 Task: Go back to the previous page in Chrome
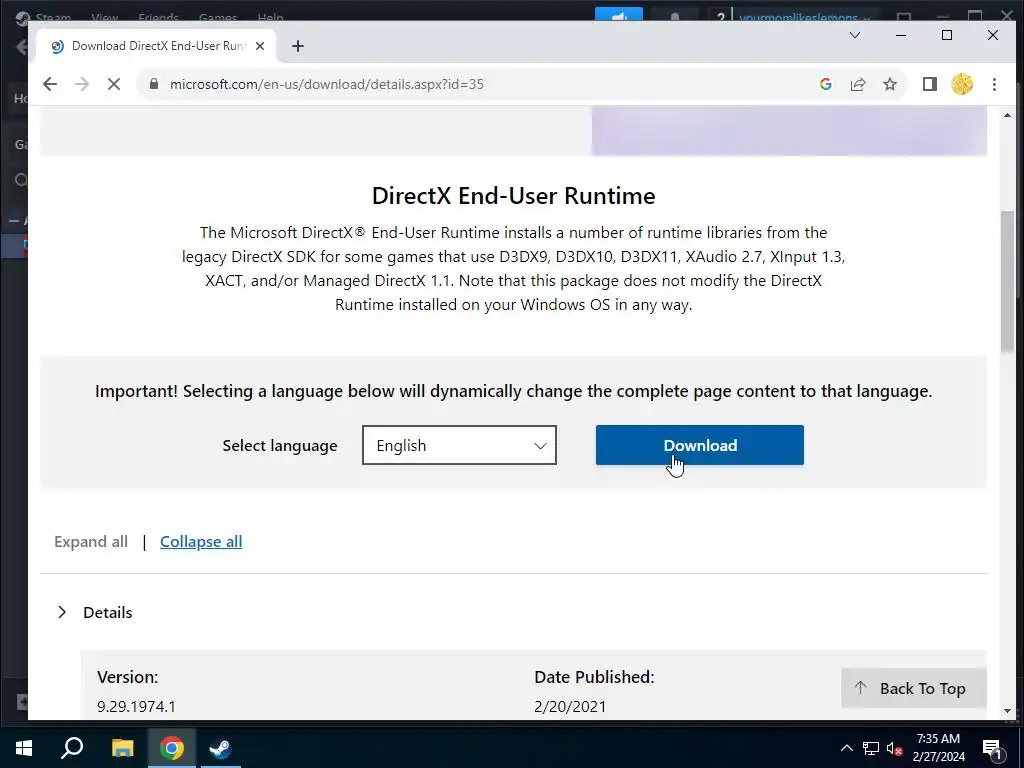(50, 84)
